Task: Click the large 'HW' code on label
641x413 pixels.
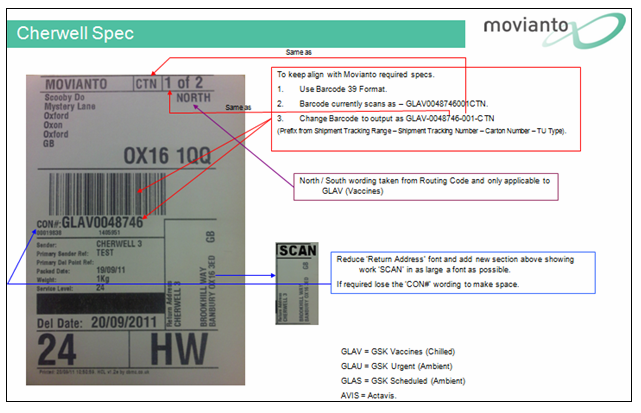Action: (x=179, y=349)
